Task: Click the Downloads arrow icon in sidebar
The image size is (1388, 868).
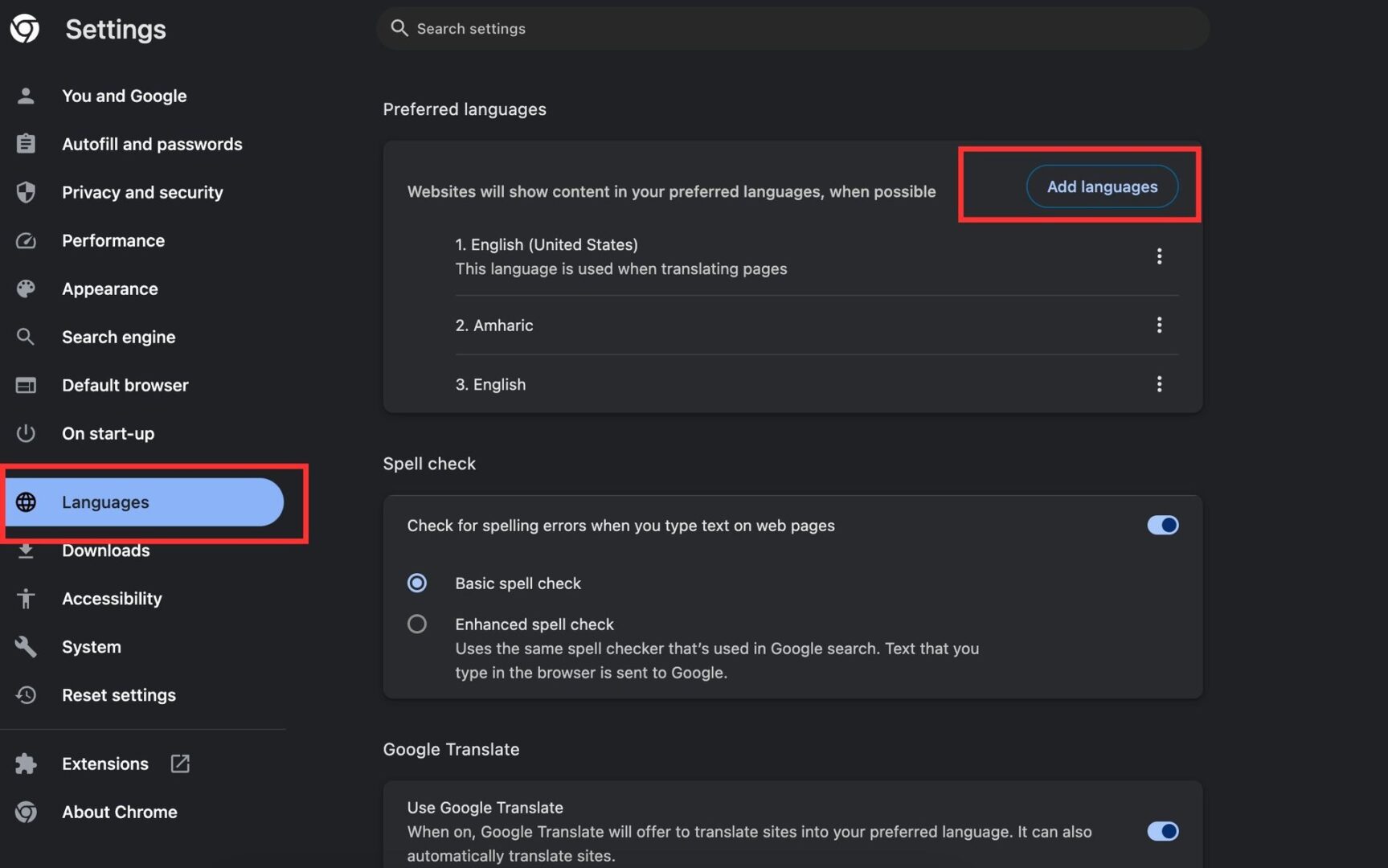Action: (27, 551)
